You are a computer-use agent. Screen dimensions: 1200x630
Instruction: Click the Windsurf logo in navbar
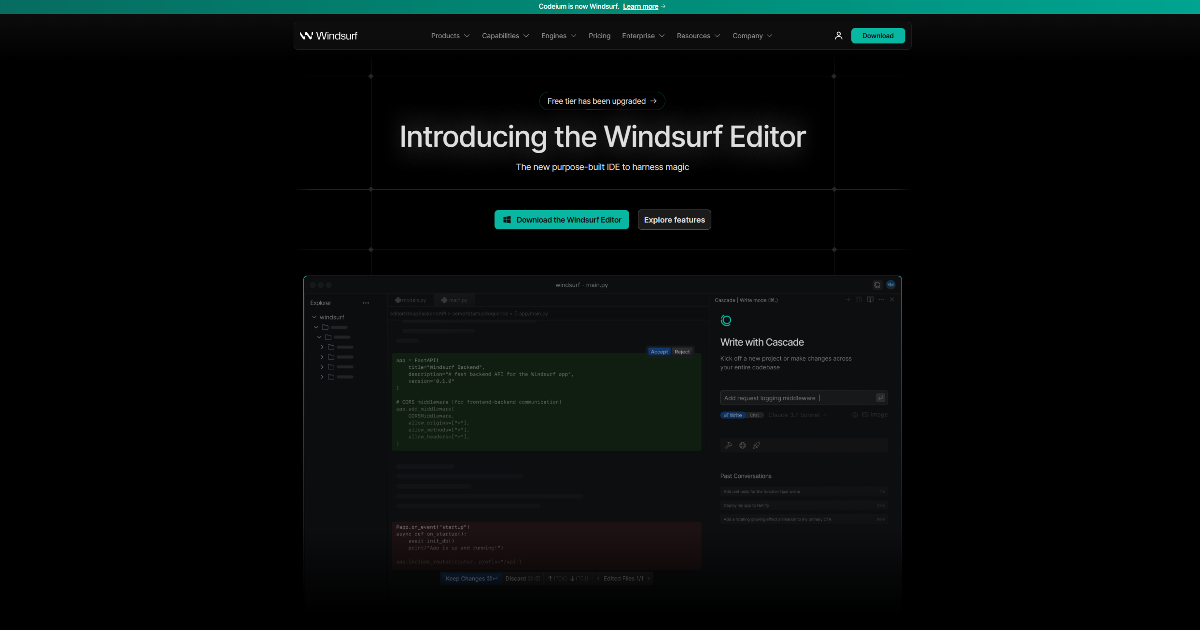328,36
